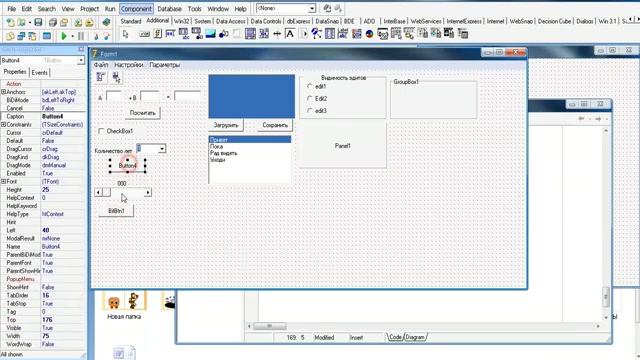Expand the Constraints property

click(3, 124)
